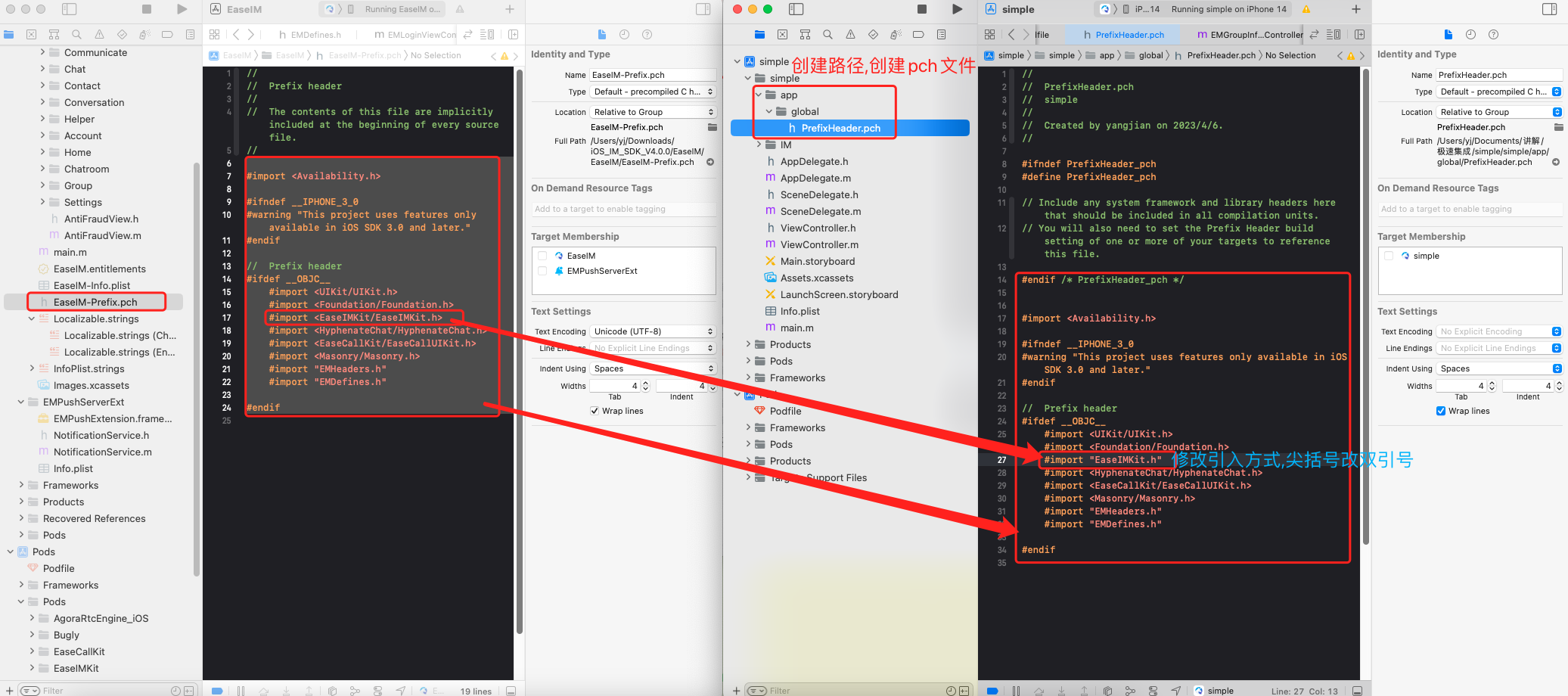This screenshot has width=1568, height=696.
Task: Click the add file plus button in the simple navigator
Action: click(x=736, y=690)
